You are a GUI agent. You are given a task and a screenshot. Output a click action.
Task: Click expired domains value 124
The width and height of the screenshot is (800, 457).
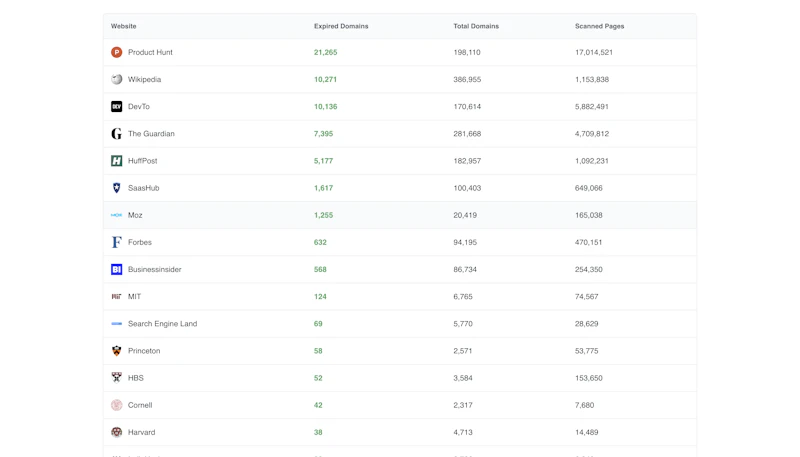[320, 296]
